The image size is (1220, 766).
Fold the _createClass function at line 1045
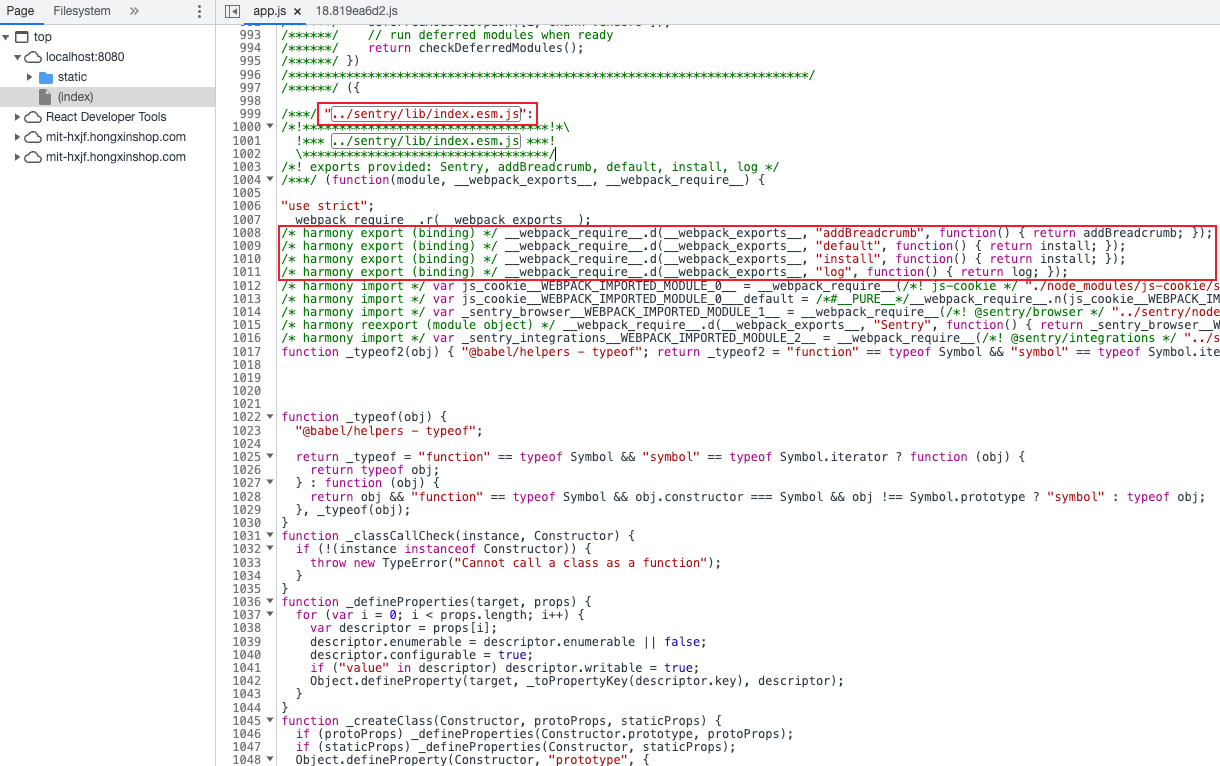269,721
